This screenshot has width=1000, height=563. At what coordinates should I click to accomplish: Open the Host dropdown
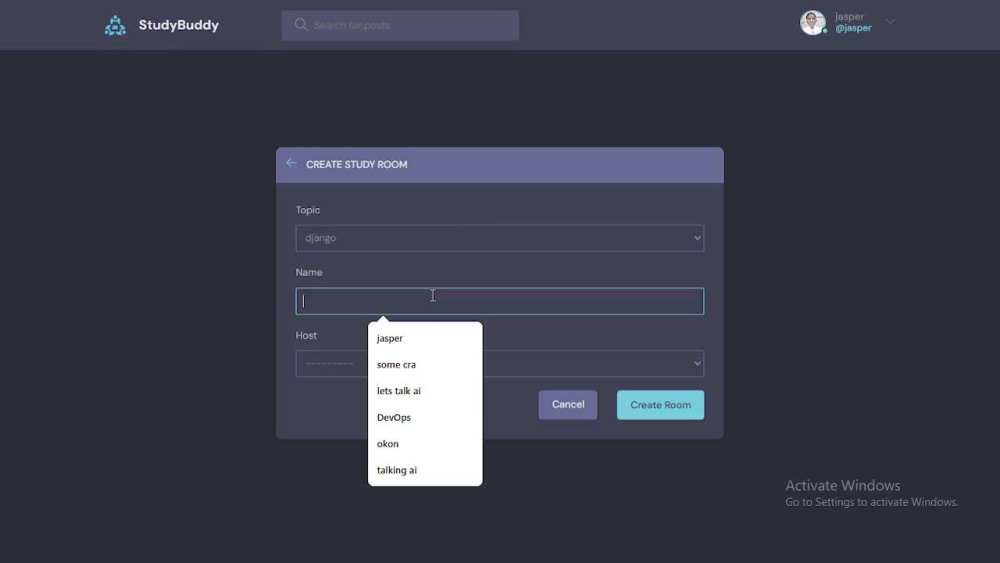[x=500, y=363]
